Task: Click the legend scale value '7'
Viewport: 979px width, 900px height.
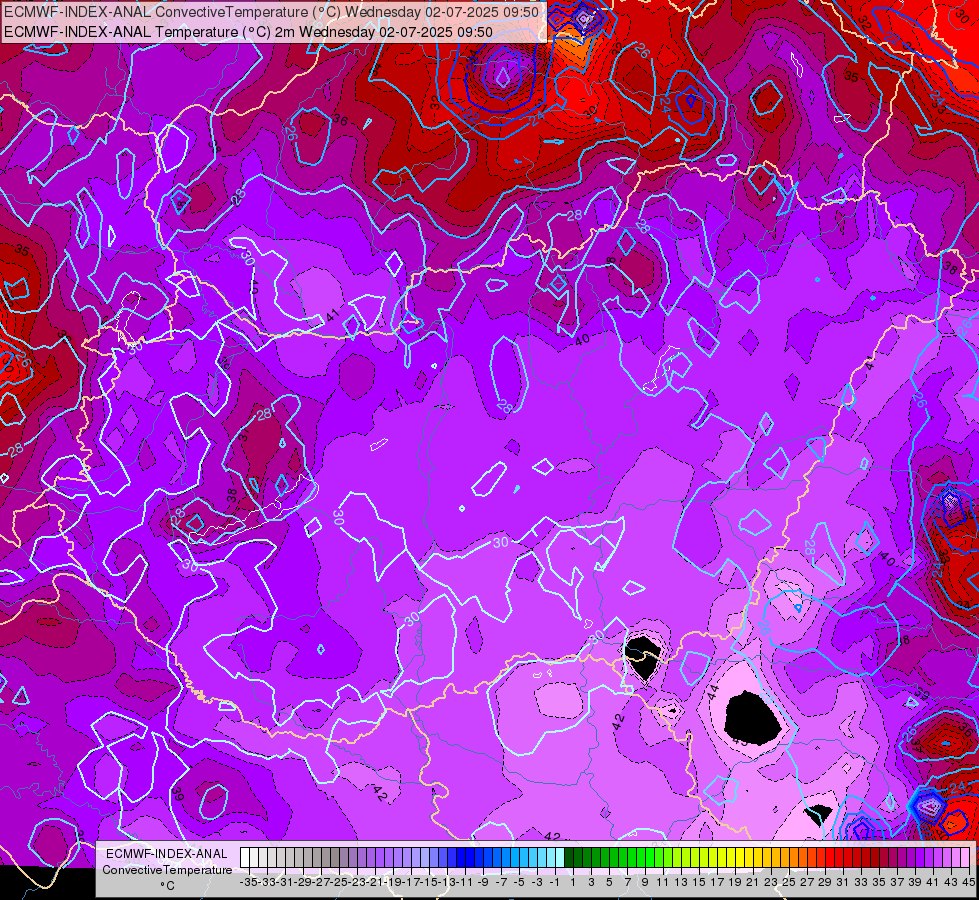Action: 627,883
